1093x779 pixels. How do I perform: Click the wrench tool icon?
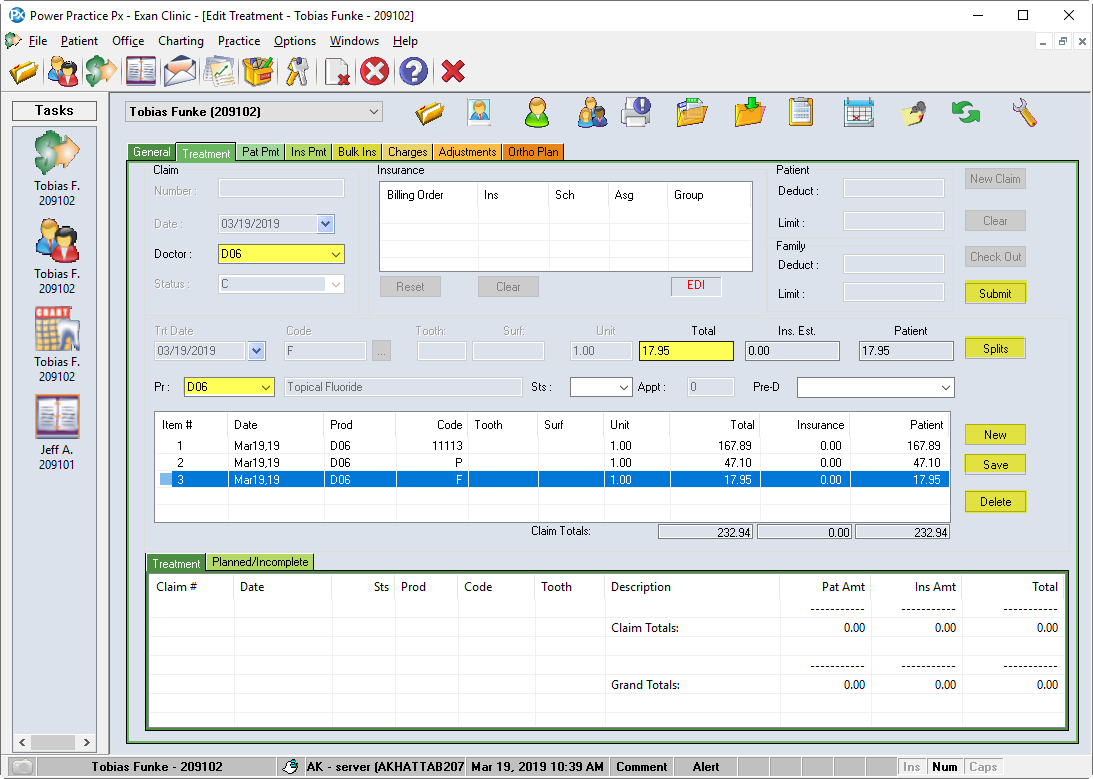coord(1024,112)
